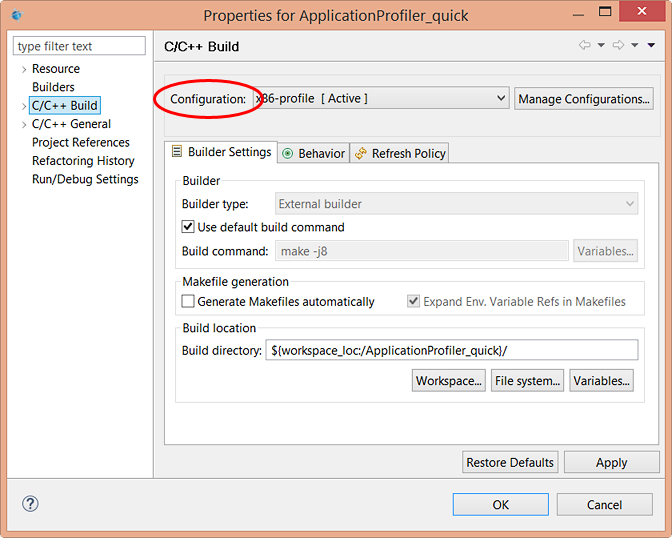Click the green Behavior tab icon

288,153
